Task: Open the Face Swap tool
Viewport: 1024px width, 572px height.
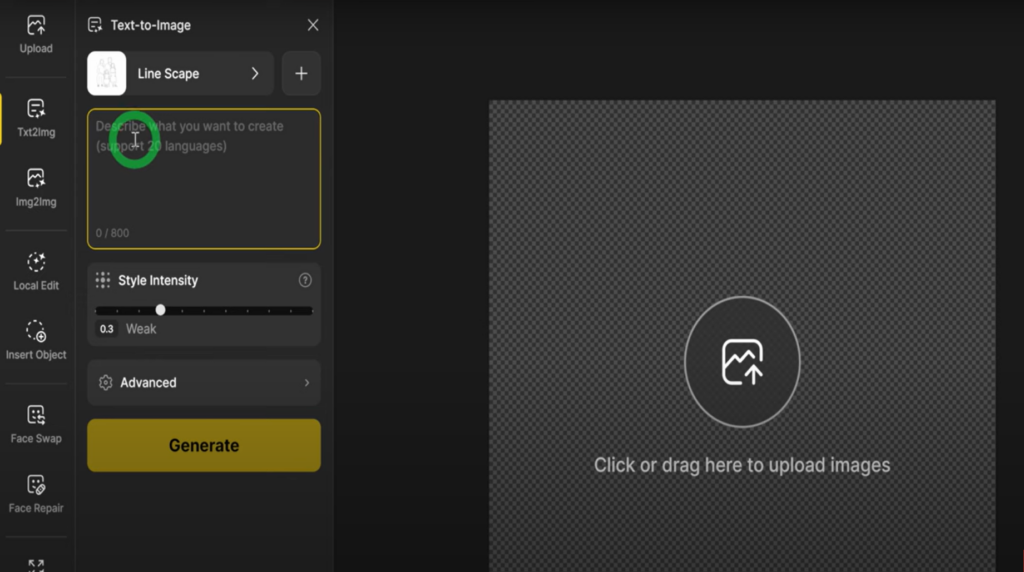Action: pos(36,424)
